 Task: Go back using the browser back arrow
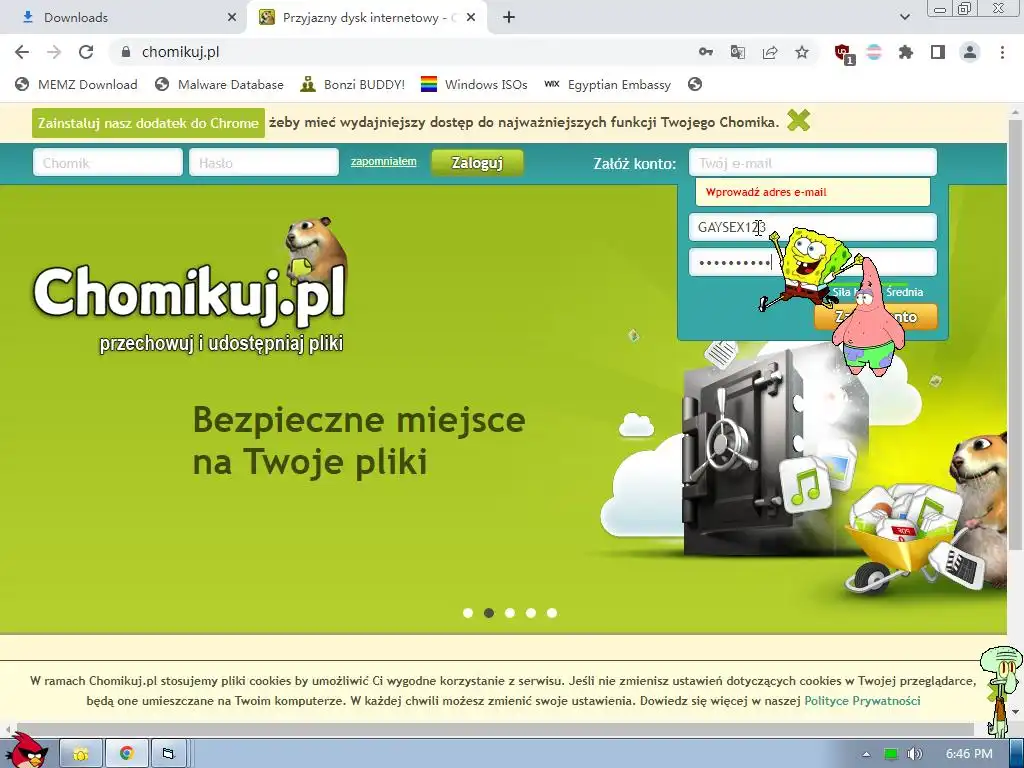click(22, 52)
